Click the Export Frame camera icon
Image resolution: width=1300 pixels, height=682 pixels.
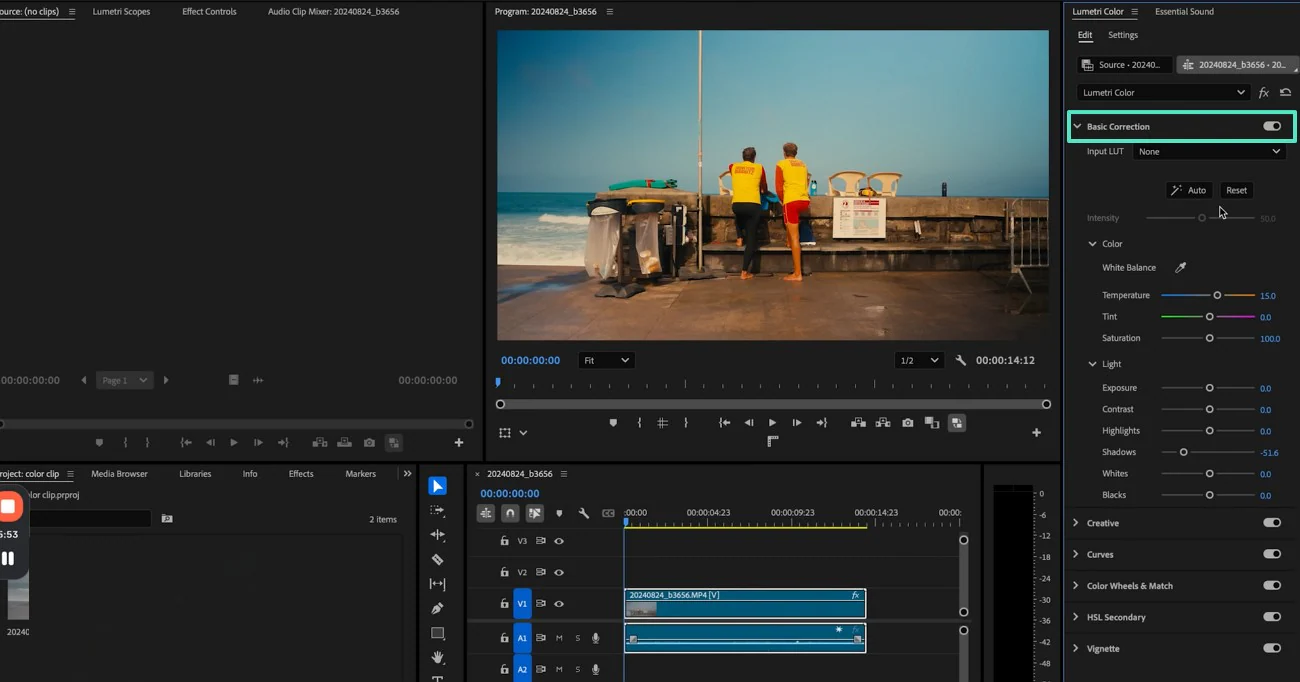click(907, 423)
